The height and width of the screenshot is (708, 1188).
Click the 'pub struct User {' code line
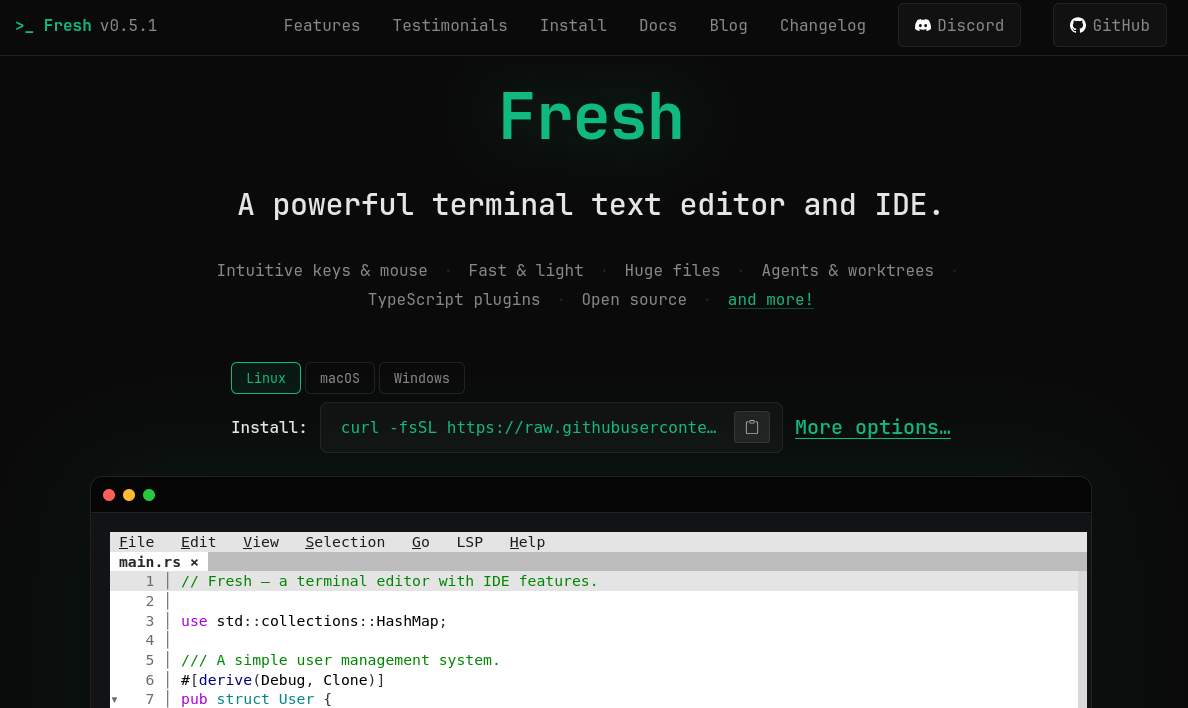[x=256, y=700]
